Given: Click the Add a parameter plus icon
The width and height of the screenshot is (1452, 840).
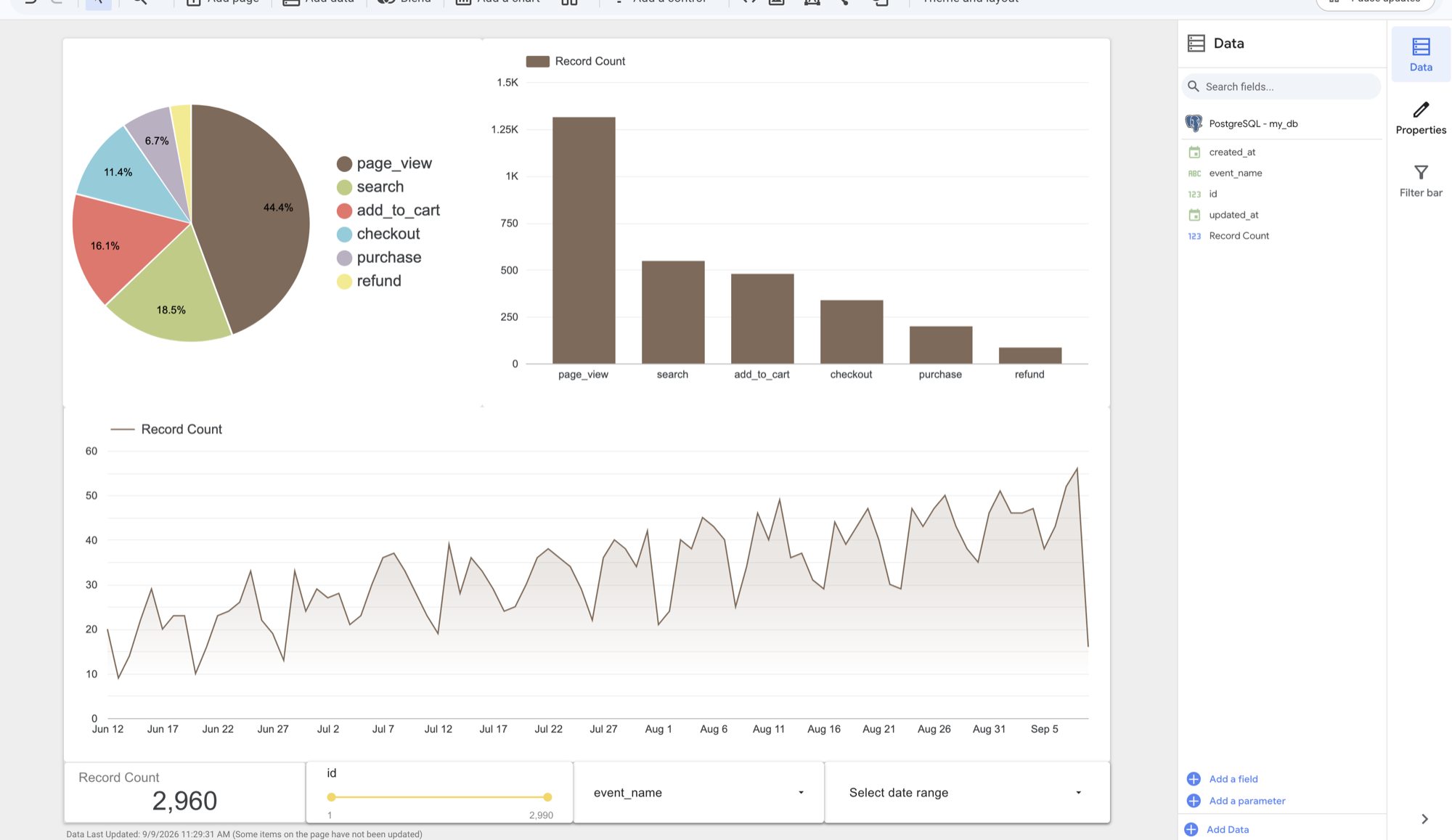Looking at the screenshot, I should click(1194, 801).
